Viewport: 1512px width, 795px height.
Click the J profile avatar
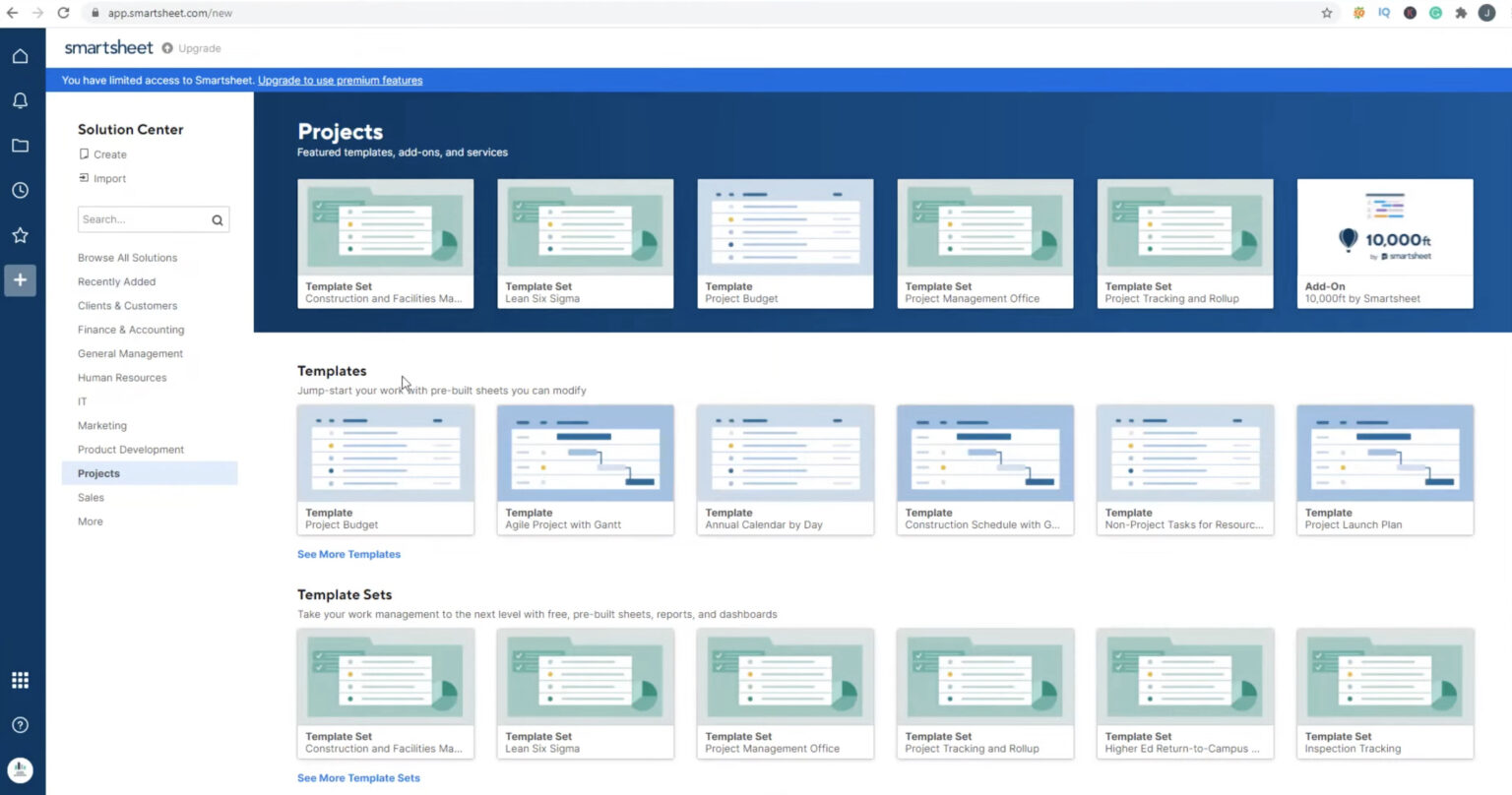point(1487,13)
